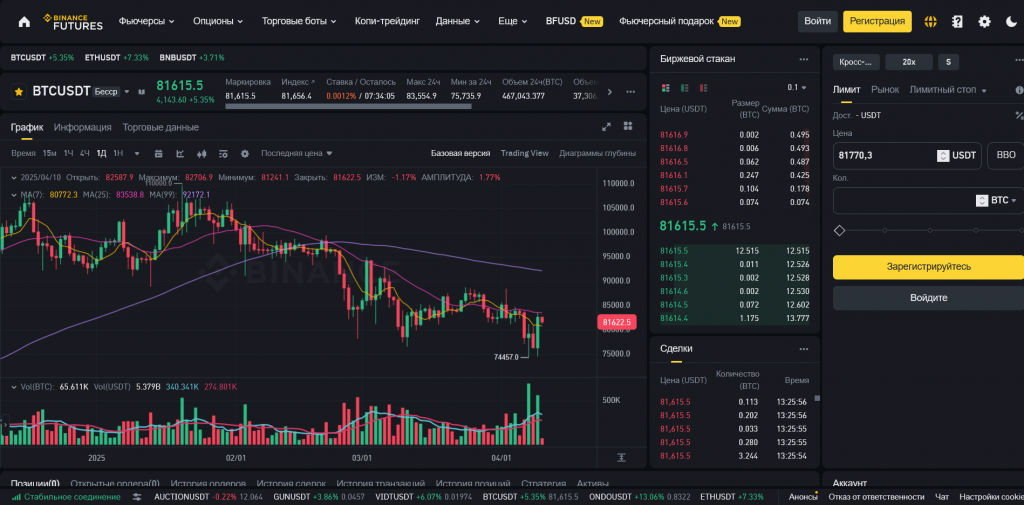The image size is (1024, 505).
Task: Open the help/FAQ document icon
Action: [957, 22]
